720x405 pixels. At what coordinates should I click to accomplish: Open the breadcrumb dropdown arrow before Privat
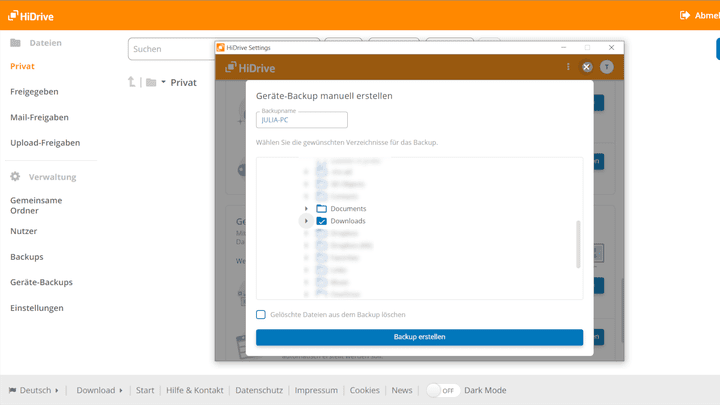163,82
